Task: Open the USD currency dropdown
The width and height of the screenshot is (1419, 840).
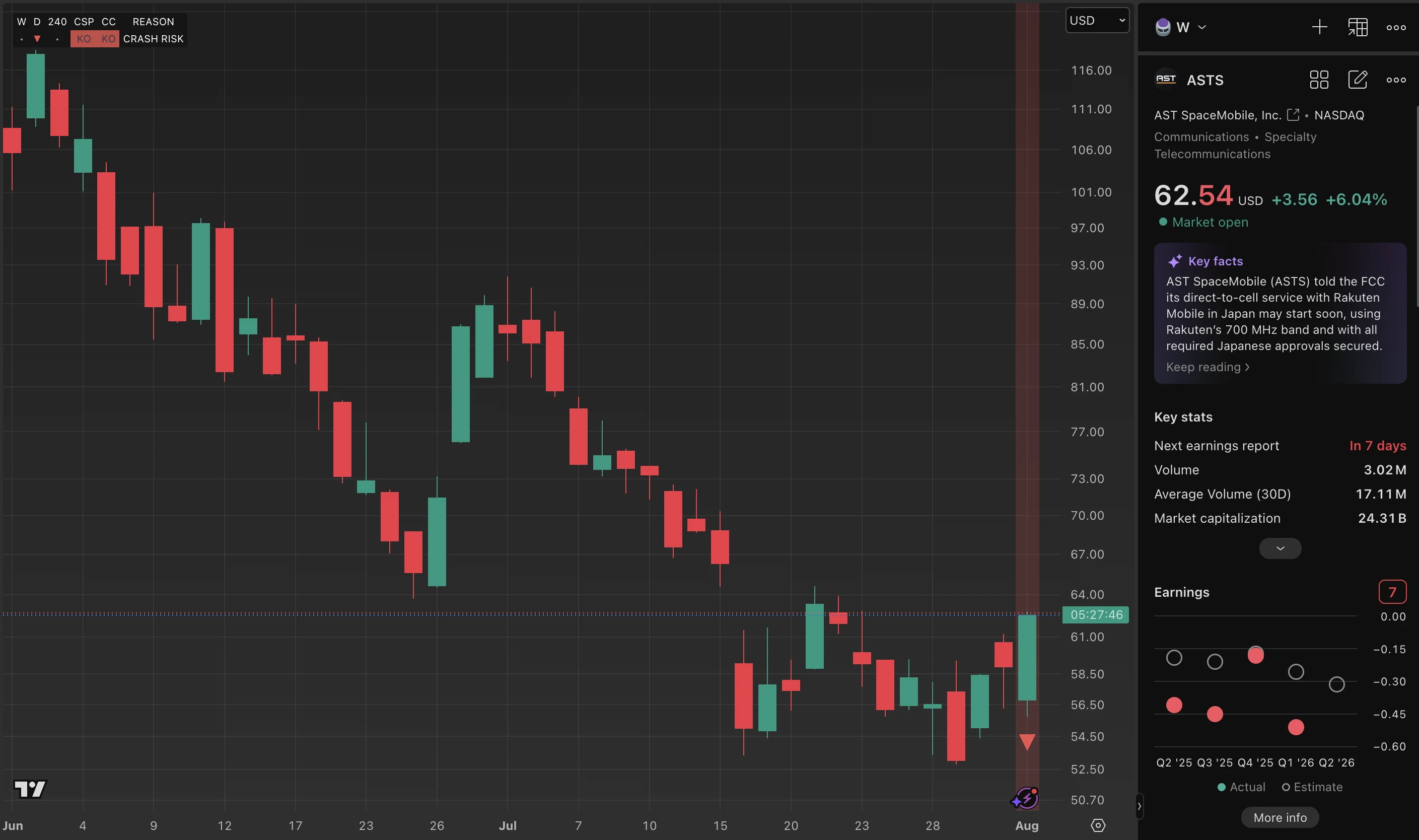Action: tap(1097, 20)
